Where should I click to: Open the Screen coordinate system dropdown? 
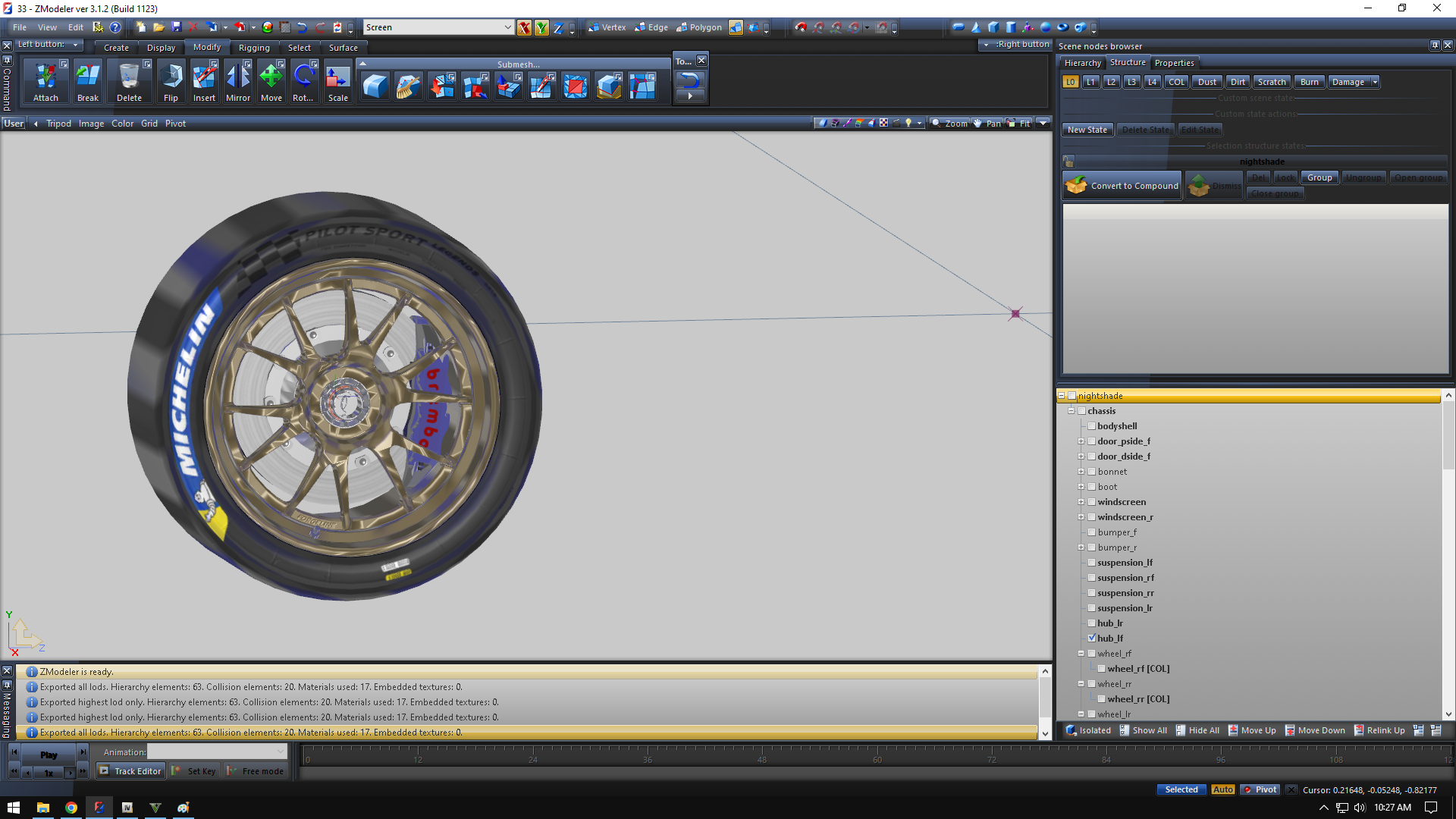coord(507,27)
